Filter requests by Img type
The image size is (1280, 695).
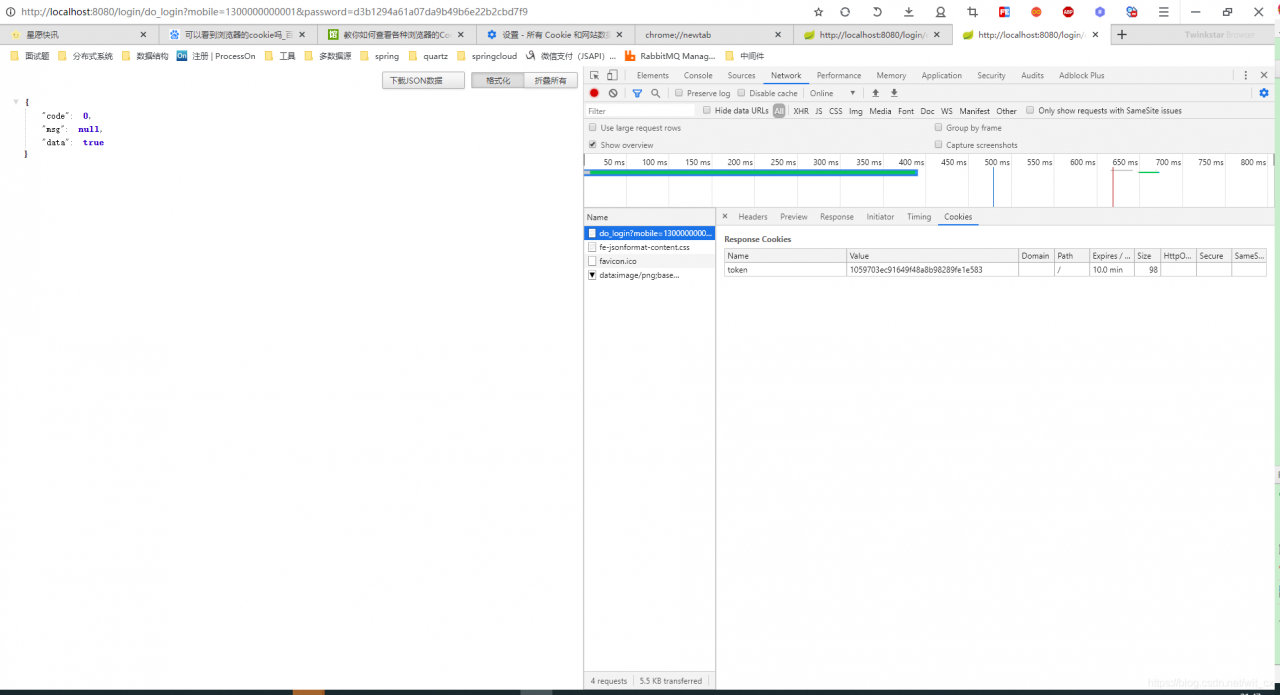[x=856, y=111]
